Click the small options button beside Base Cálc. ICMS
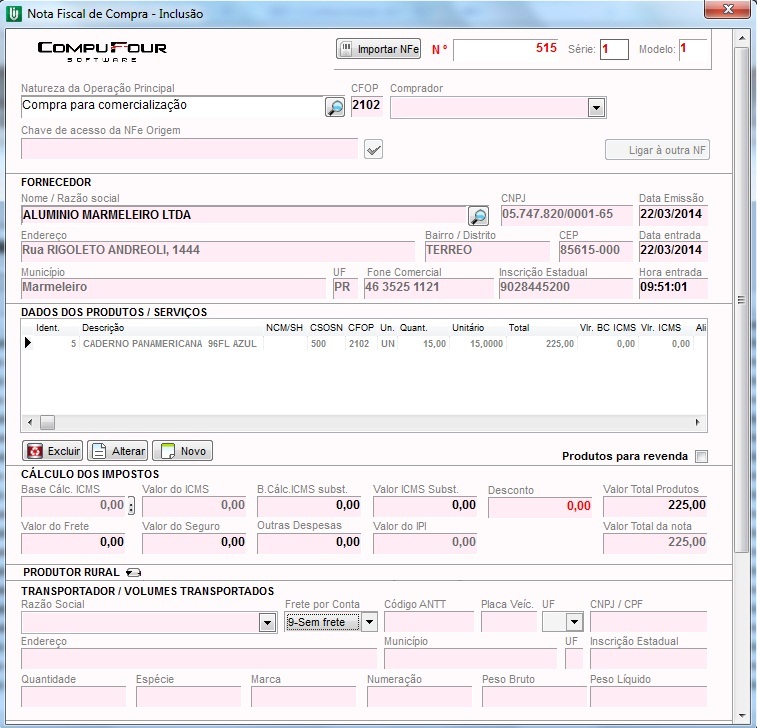757x728 pixels. pyautogui.click(x=132, y=507)
